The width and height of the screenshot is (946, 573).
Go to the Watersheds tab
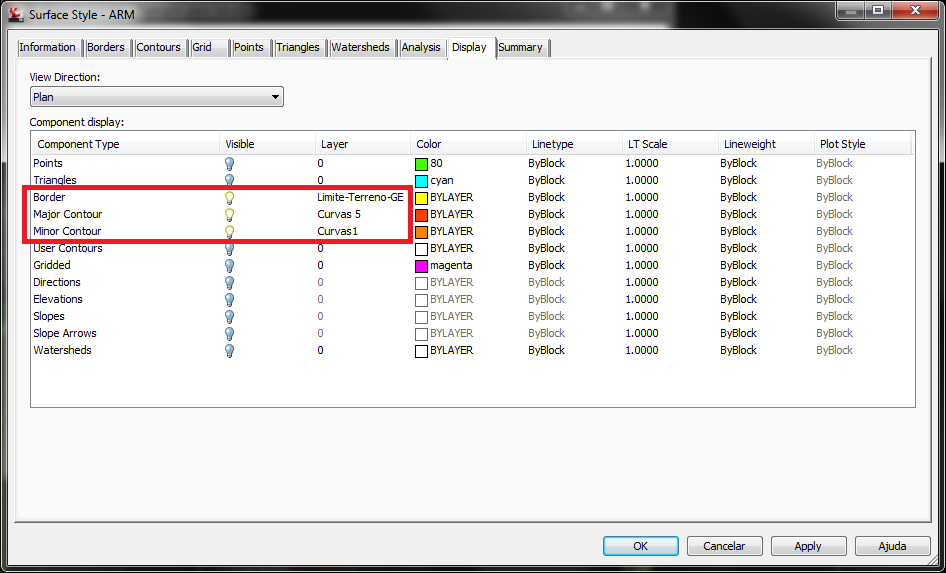click(360, 47)
